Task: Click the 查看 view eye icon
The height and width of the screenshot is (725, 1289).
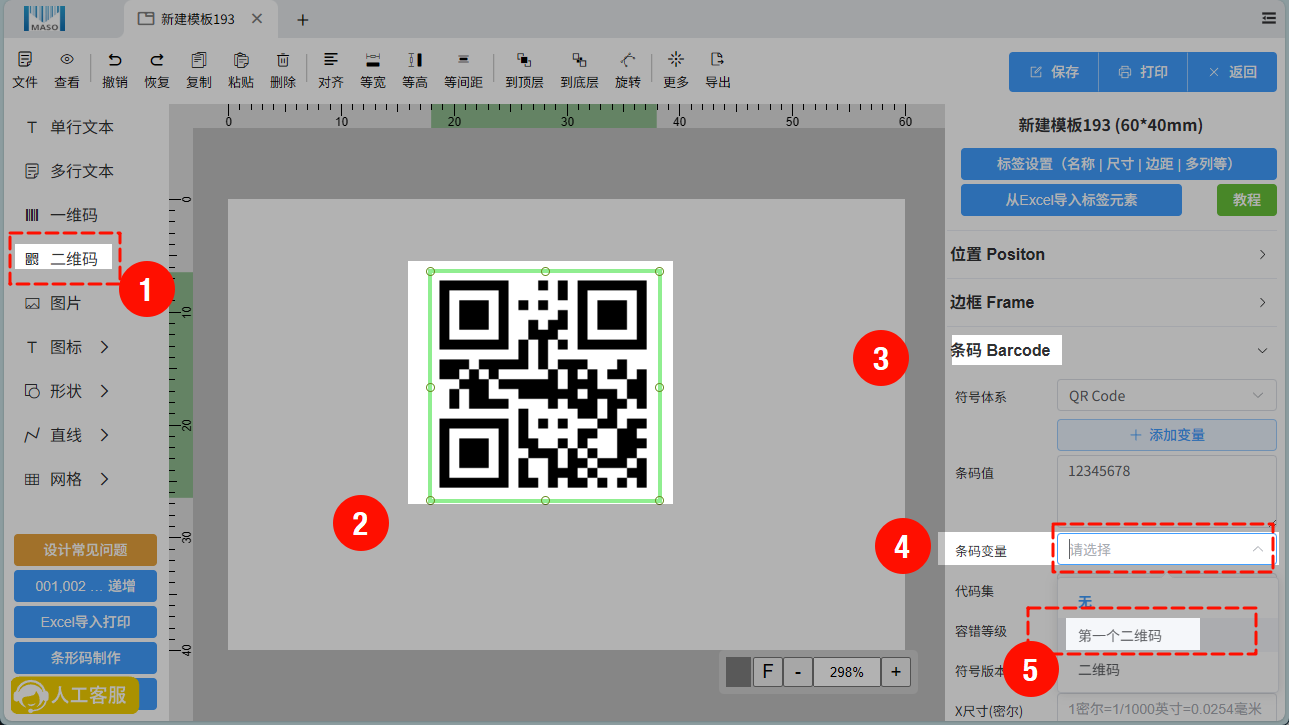Action: [67, 70]
